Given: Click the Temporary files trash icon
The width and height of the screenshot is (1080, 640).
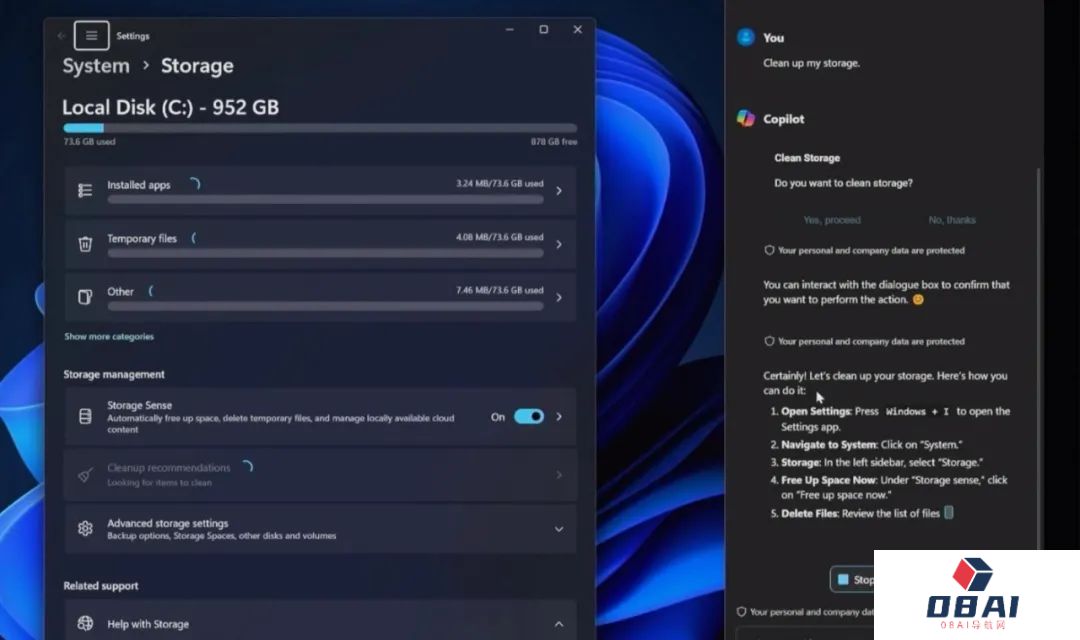Looking at the screenshot, I should [85, 244].
